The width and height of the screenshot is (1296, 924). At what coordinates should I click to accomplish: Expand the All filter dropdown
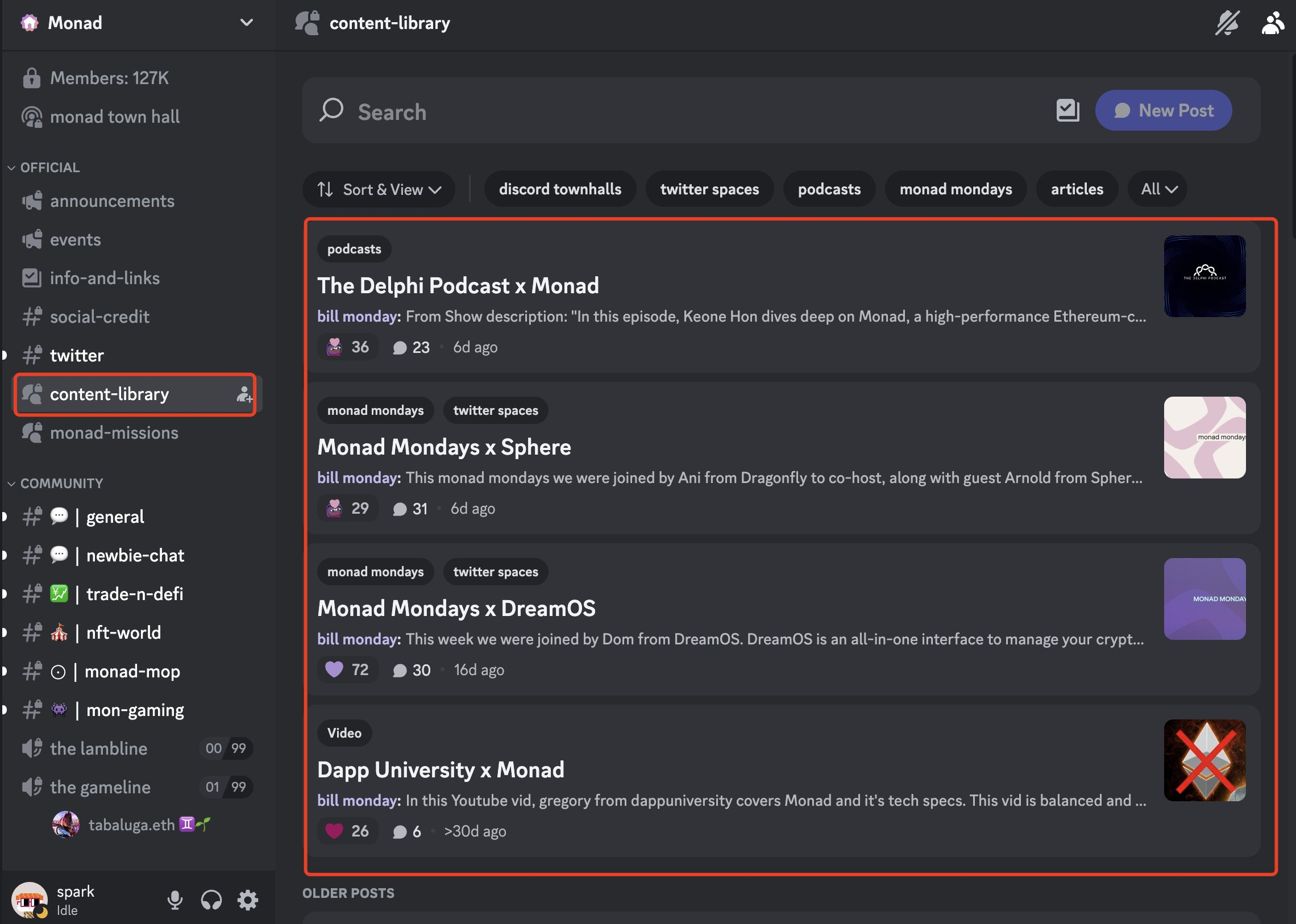(x=1158, y=188)
